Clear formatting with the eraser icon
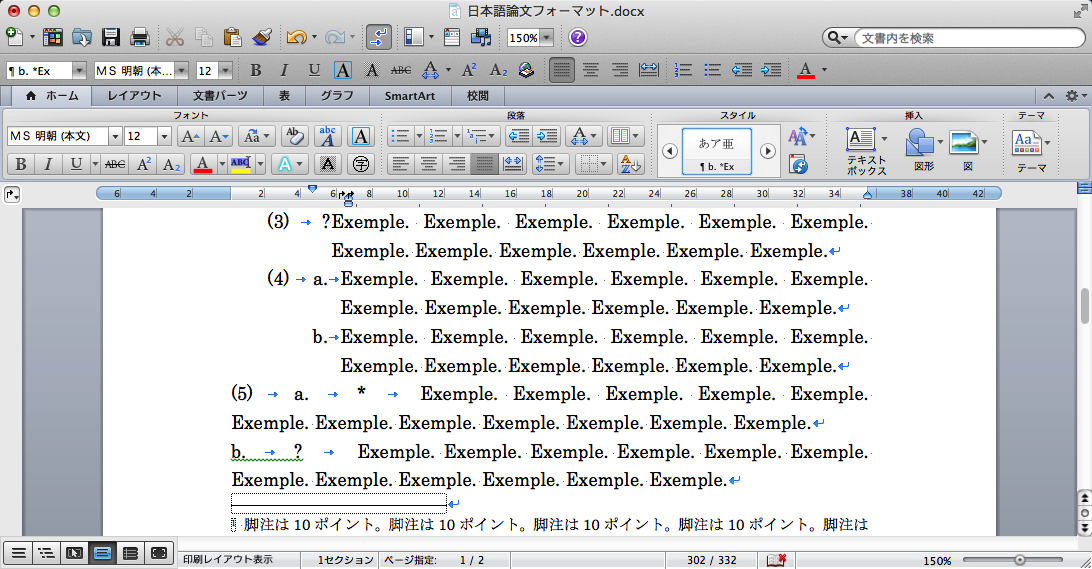Image resolution: width=1092 pixels, height=569 pixels. [295, 137]
